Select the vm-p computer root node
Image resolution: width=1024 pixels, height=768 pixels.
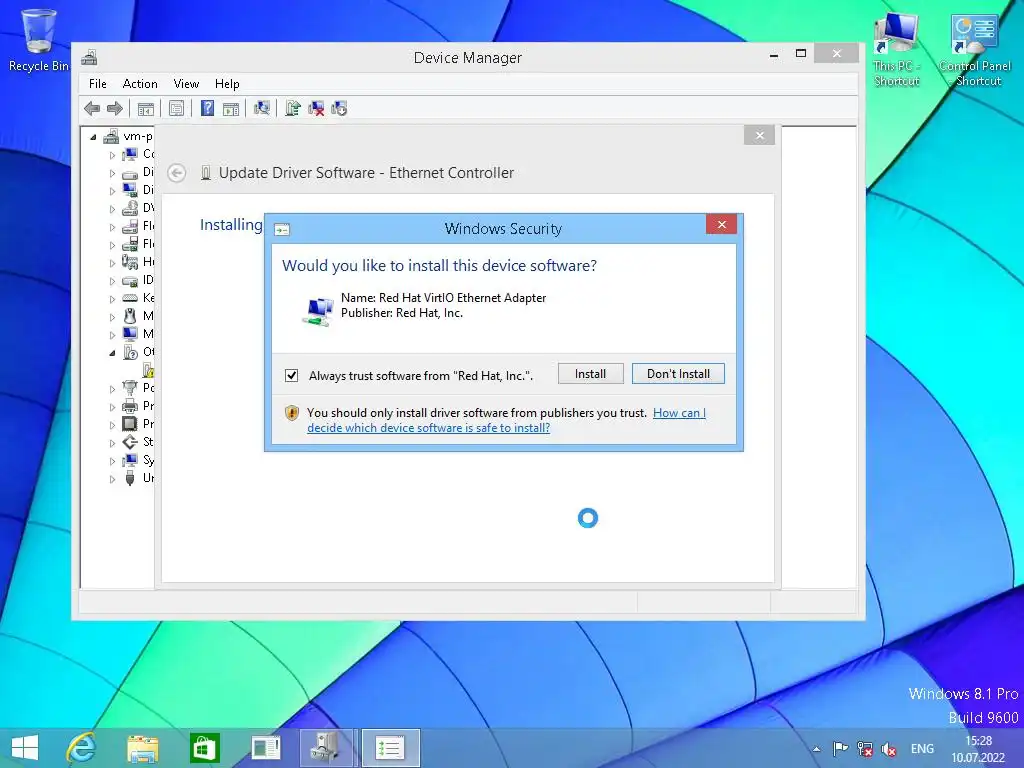point(129,136)
